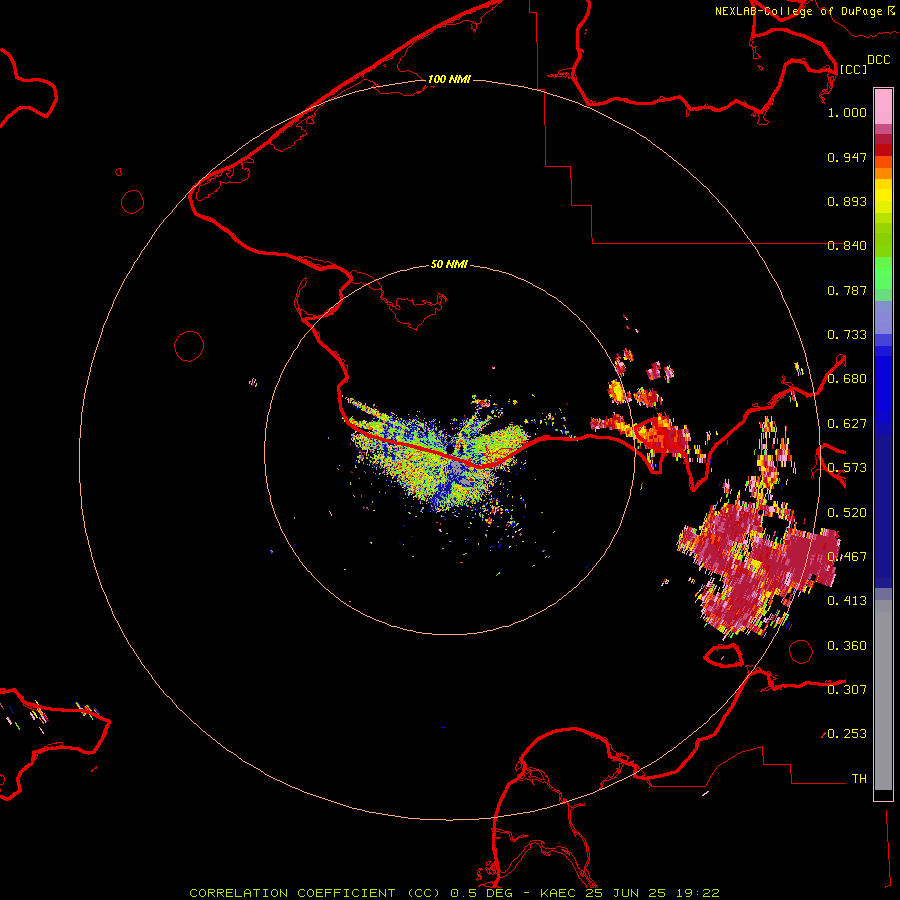Pick the gray color bar segment
The width and height of the screenshot is (900, 900).
tap(883, 695)
